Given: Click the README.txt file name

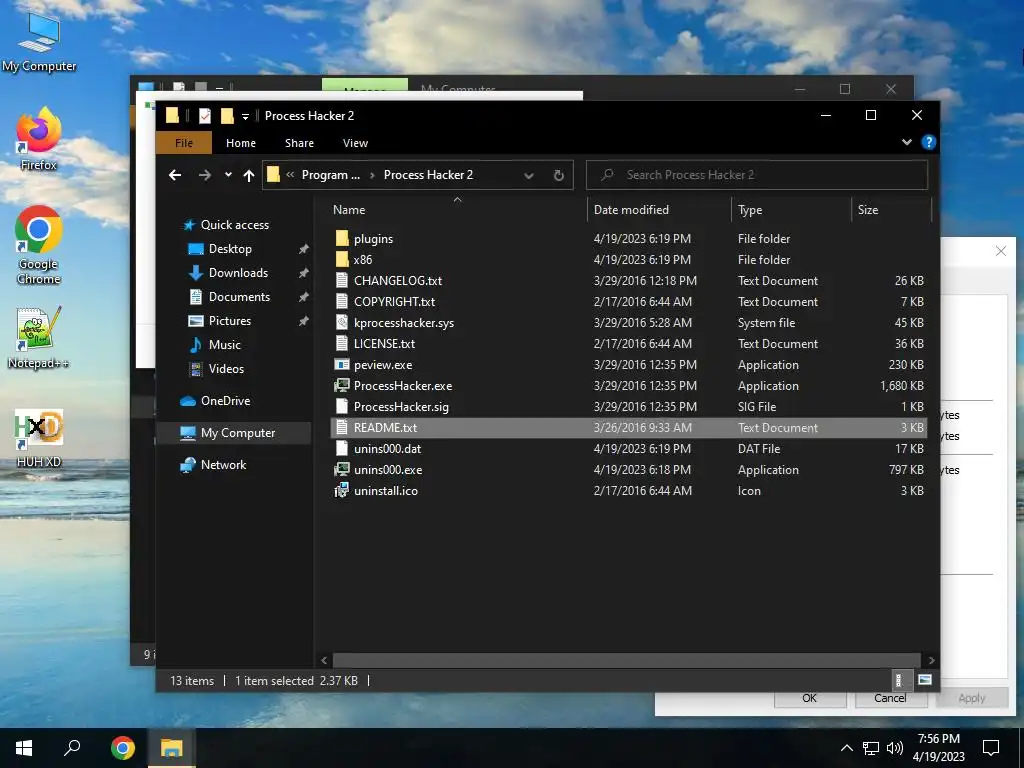Looking at the screenshot, I should (x=385, y=428).
